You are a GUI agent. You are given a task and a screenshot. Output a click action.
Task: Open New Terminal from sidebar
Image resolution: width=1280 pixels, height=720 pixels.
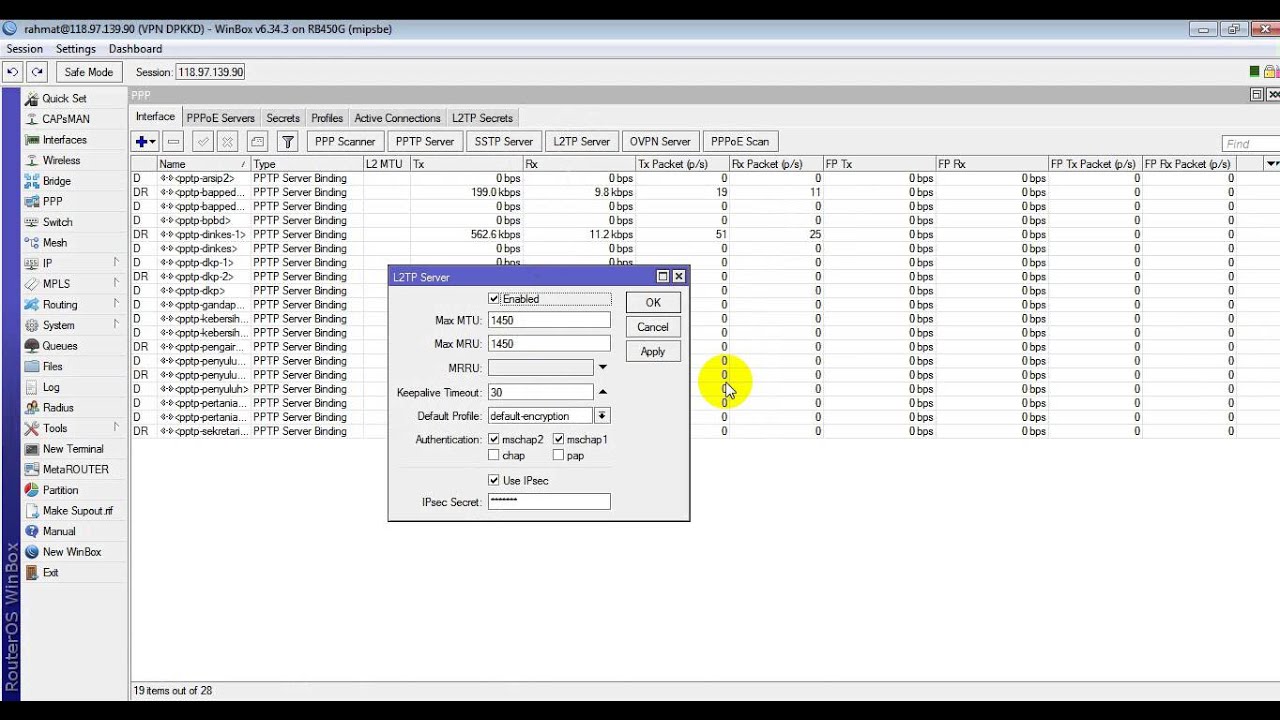73,449
